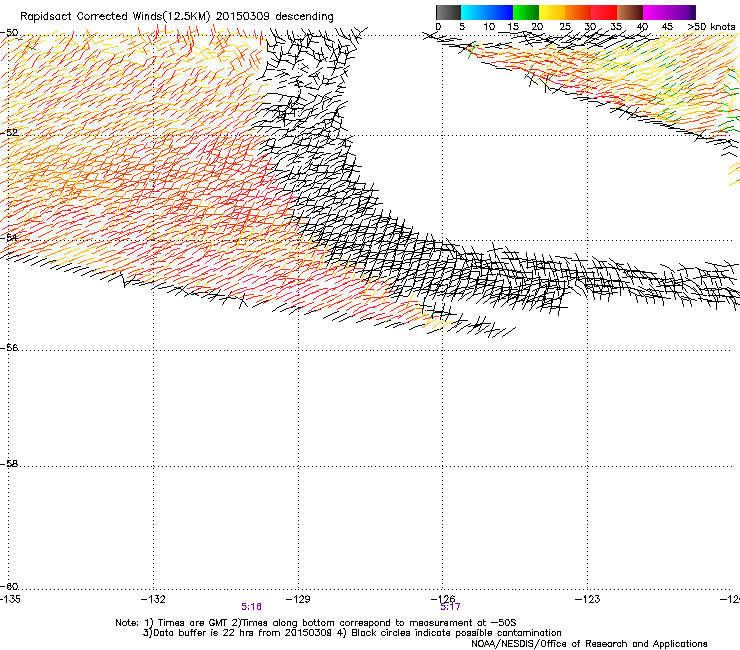The image size is (740, 650).
Task: Select the green 15–20 knots legend color
Action: point(526,12)
